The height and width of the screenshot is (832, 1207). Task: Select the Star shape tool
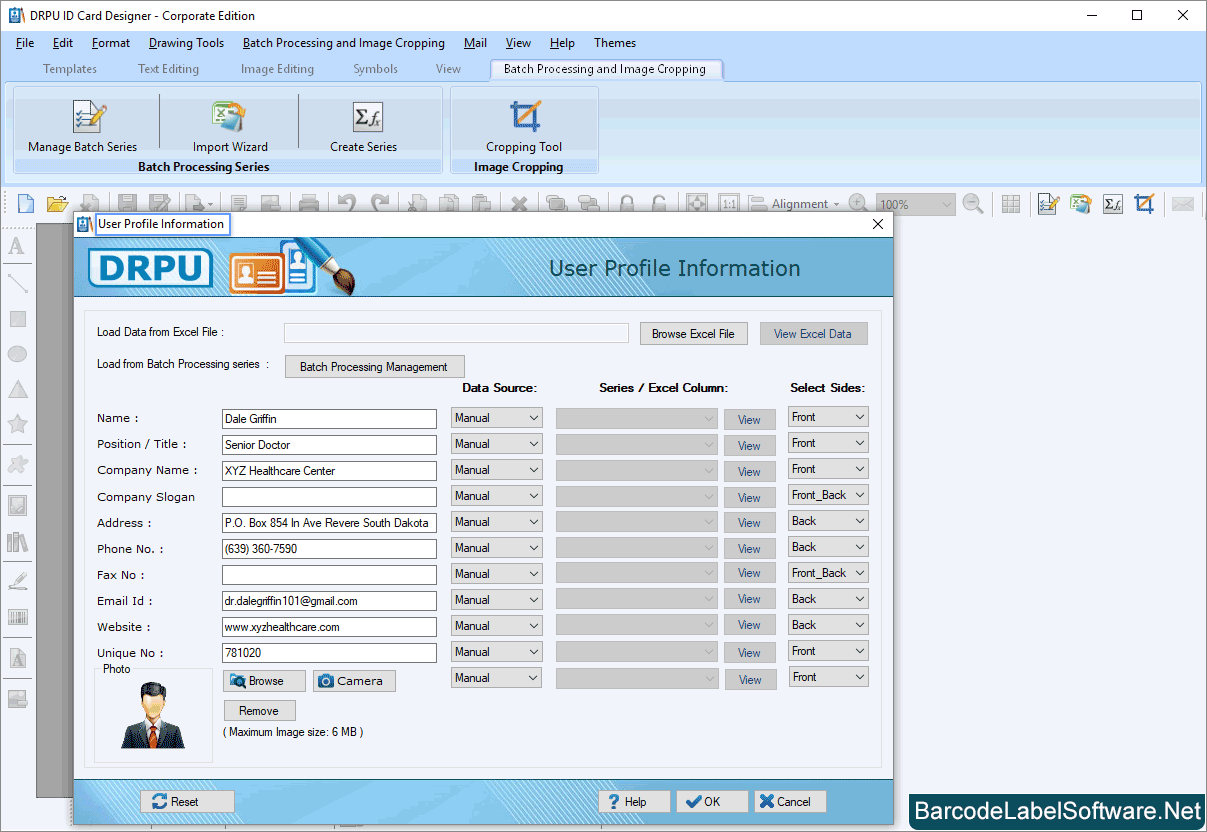17,424
